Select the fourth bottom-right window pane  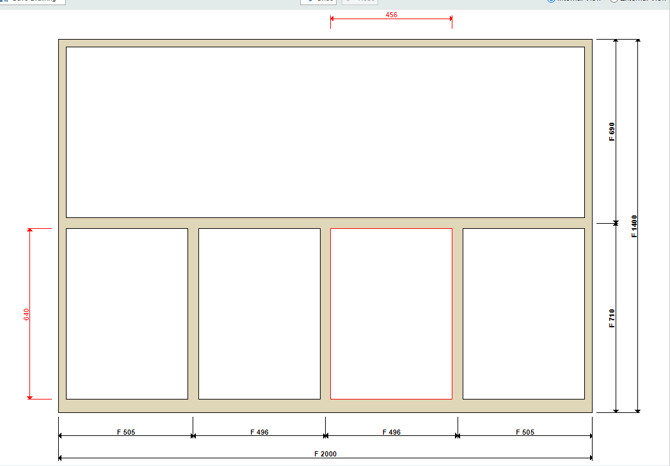tap(523, 313)
